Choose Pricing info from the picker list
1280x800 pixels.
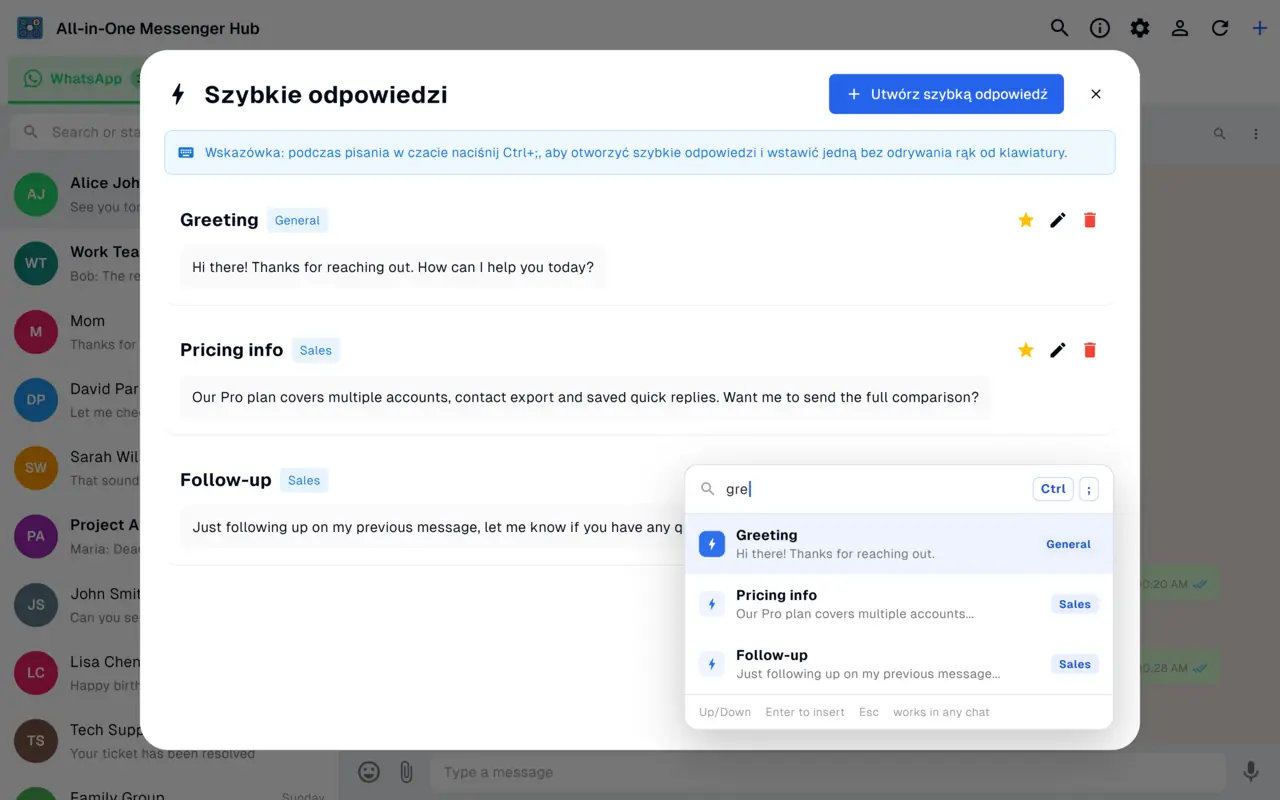899,604
